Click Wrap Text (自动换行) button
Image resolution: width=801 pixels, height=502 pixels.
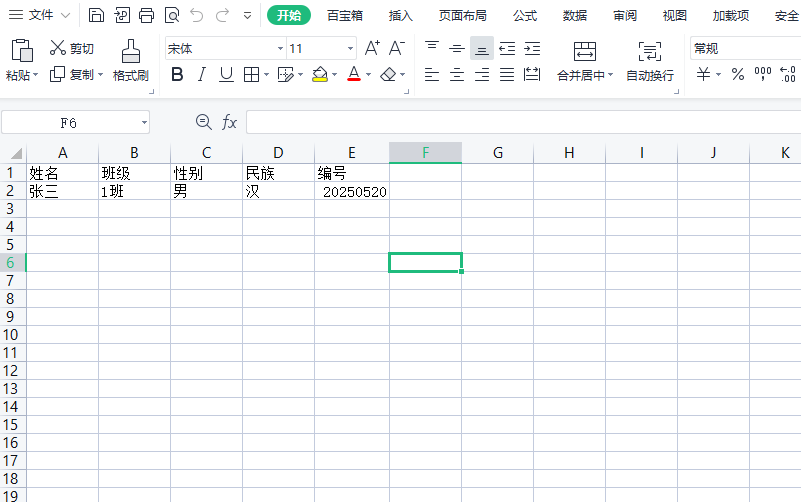pyautogui.click(x=650, y=61)
